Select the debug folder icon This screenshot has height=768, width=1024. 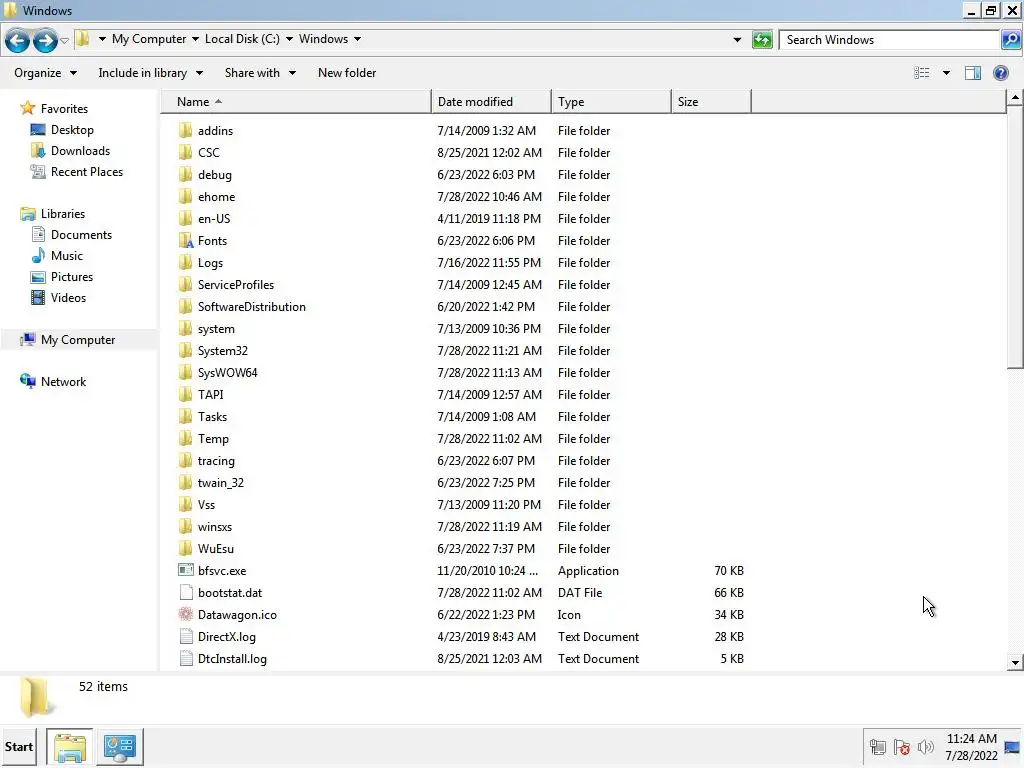tap(185, 175)
